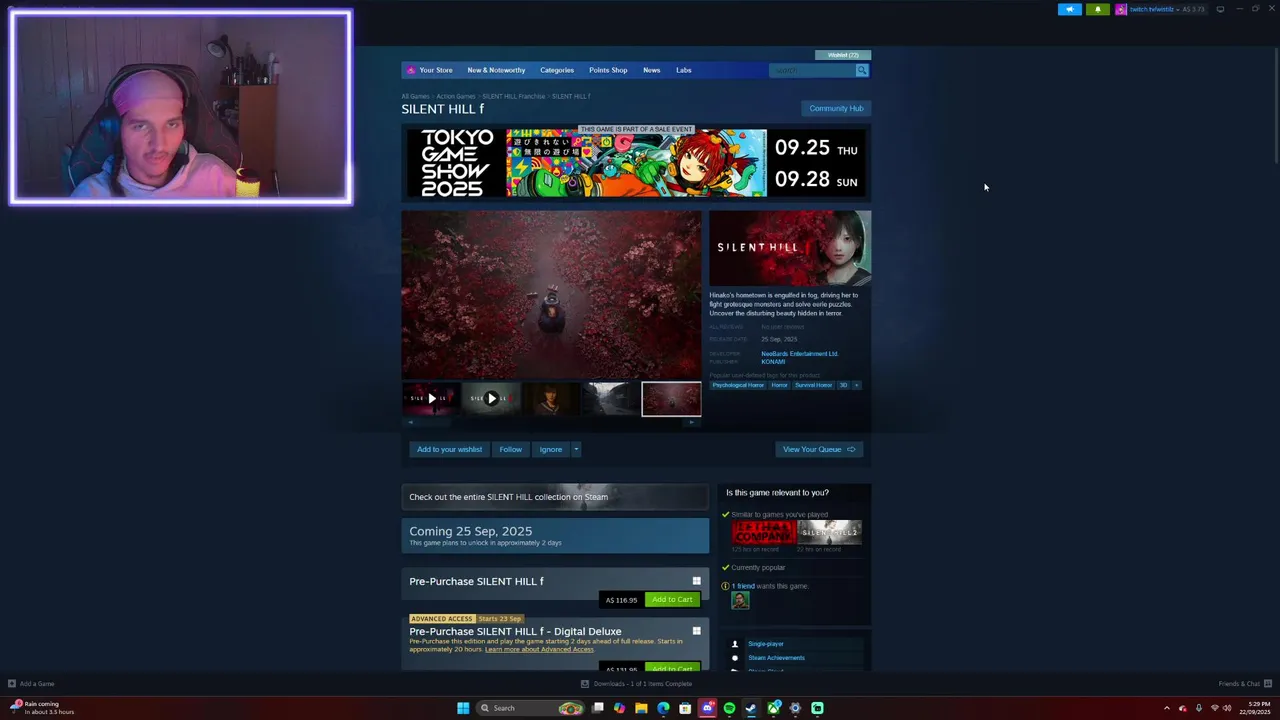Click Add a Game in Steam footer

point(31,684)
